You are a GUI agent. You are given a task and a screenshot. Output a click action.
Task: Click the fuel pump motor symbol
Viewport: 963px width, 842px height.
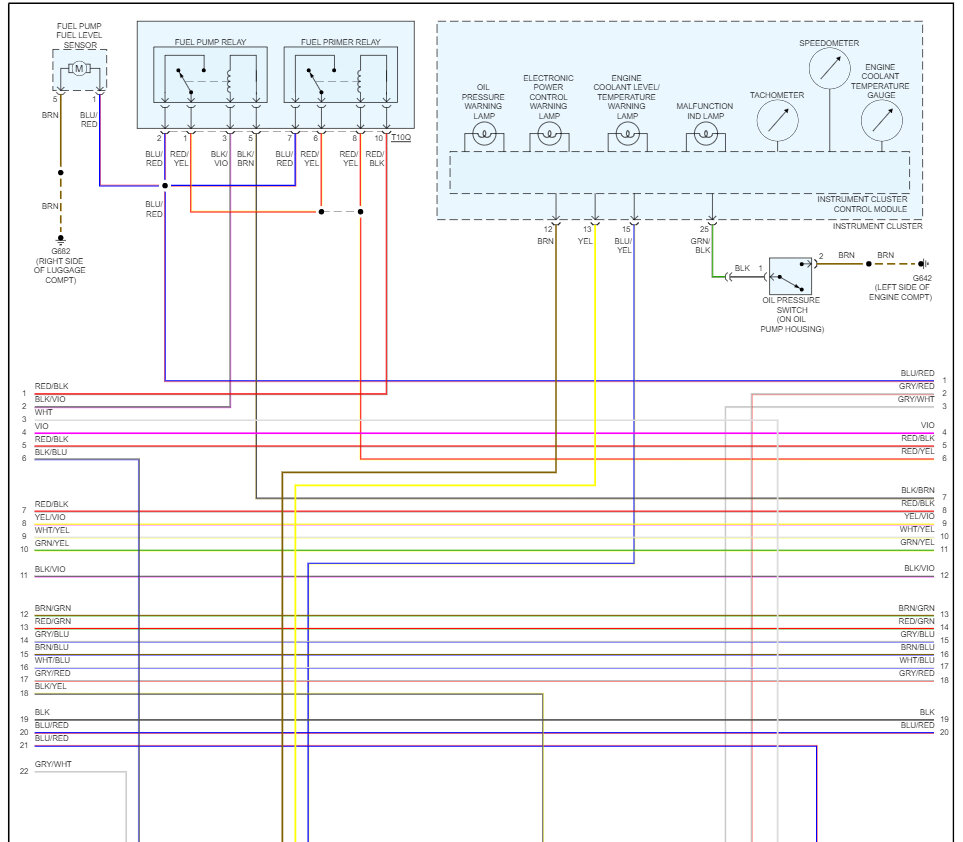coord(78,69)
